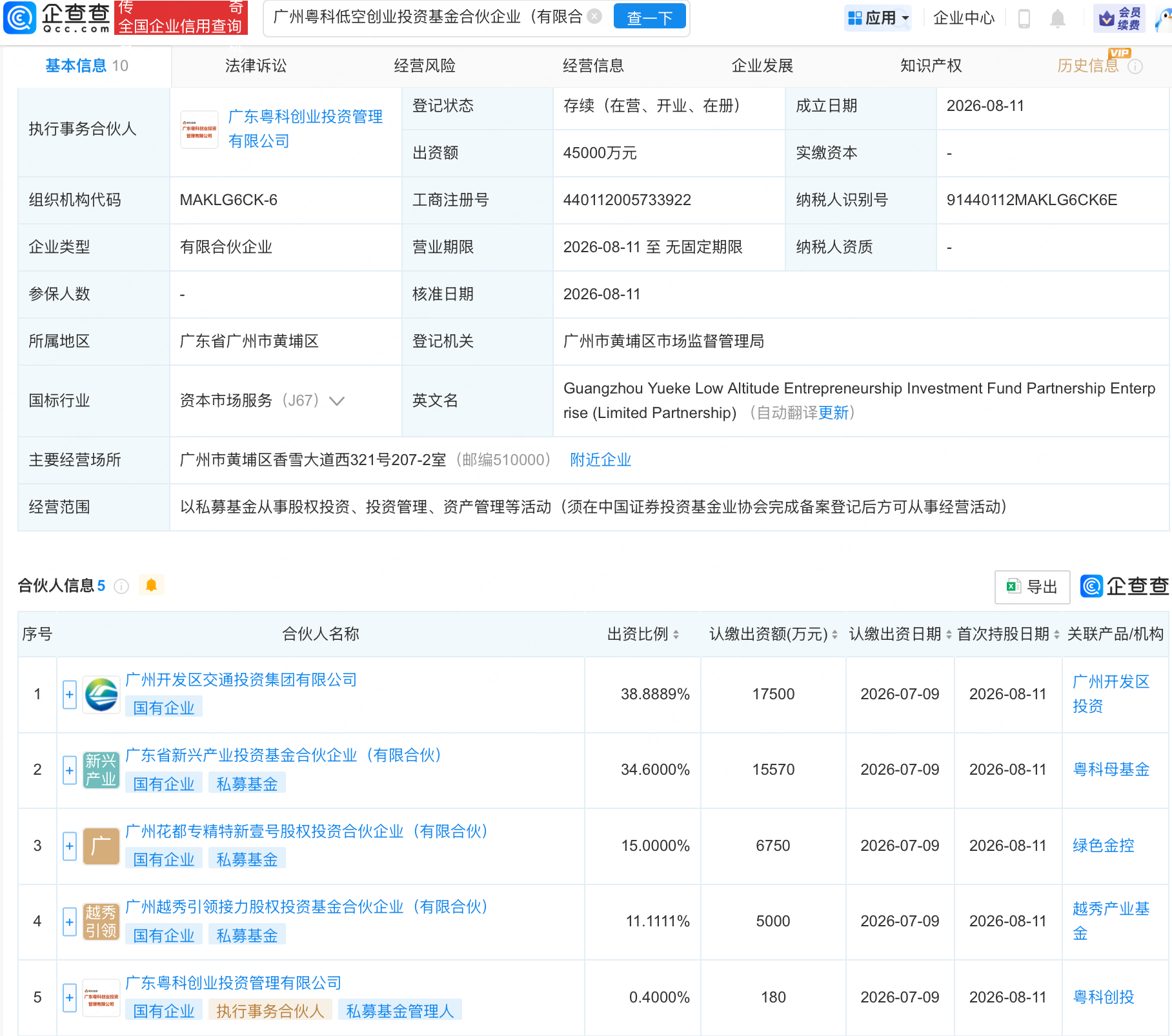Focus the company name search field

tap(429, 17)
